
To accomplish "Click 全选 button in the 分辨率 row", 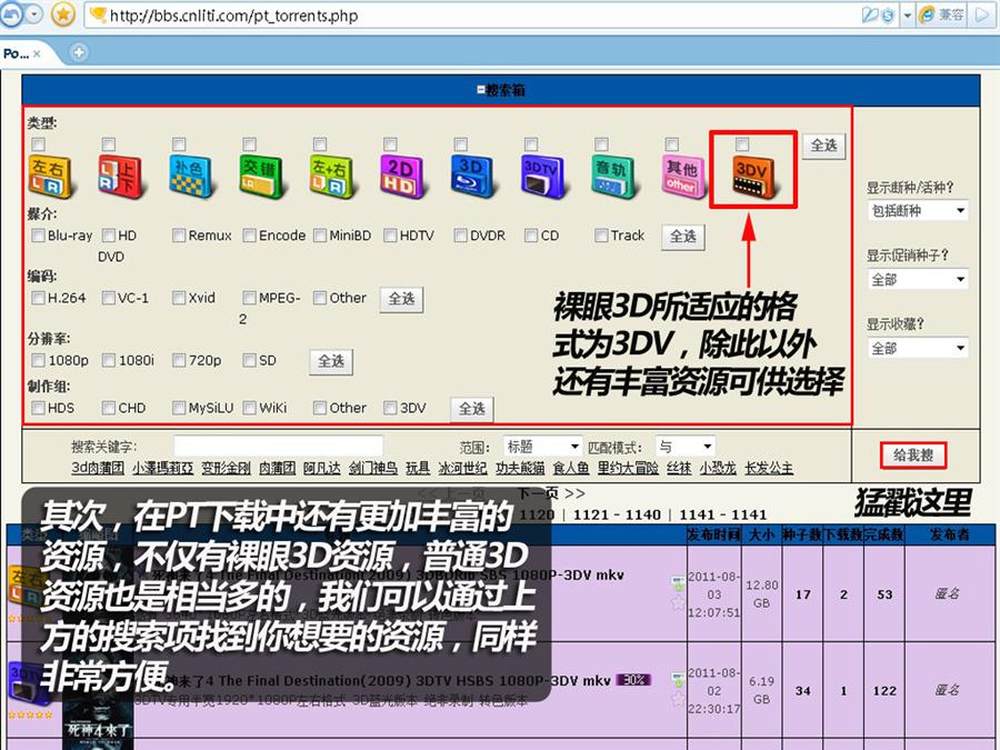I will pyautogui.click(x=331, y=362).
